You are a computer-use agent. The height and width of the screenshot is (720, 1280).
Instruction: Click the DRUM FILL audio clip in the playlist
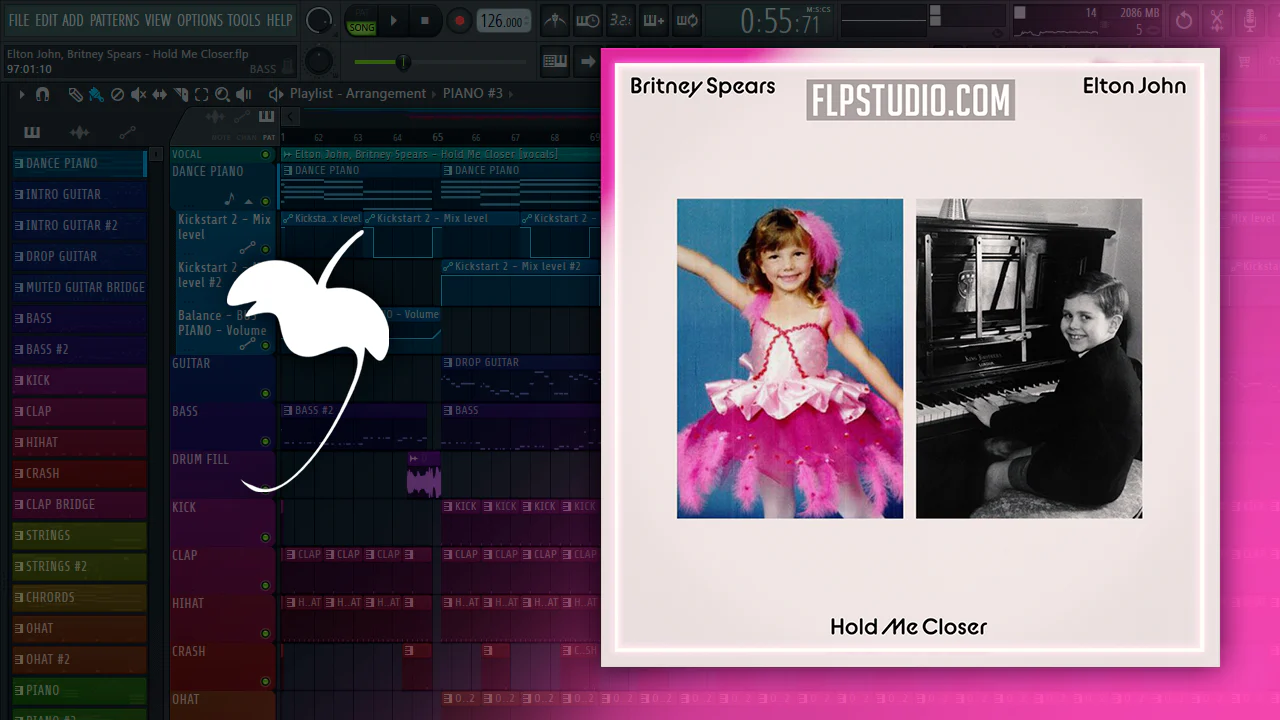tap(423, 474)
